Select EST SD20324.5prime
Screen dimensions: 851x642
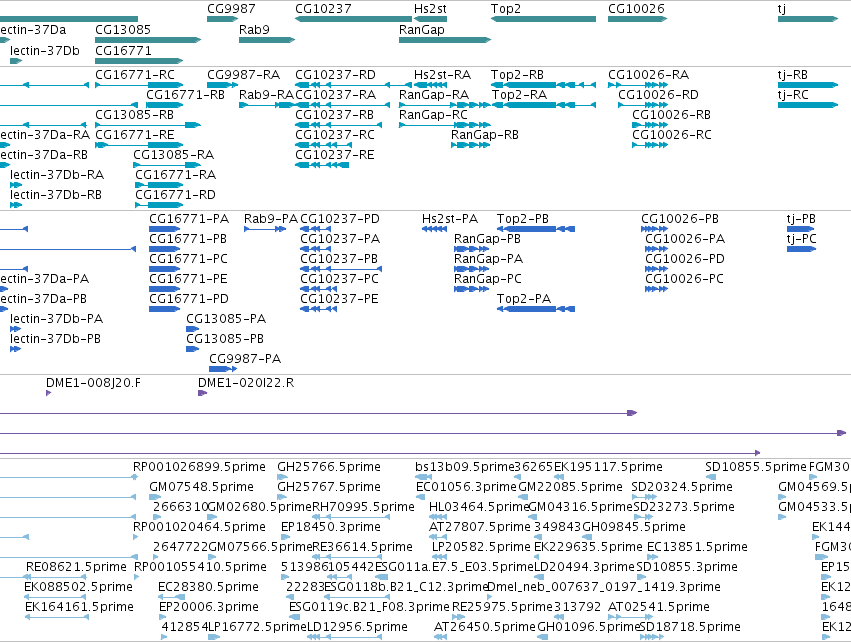click(x=682, y=487)
